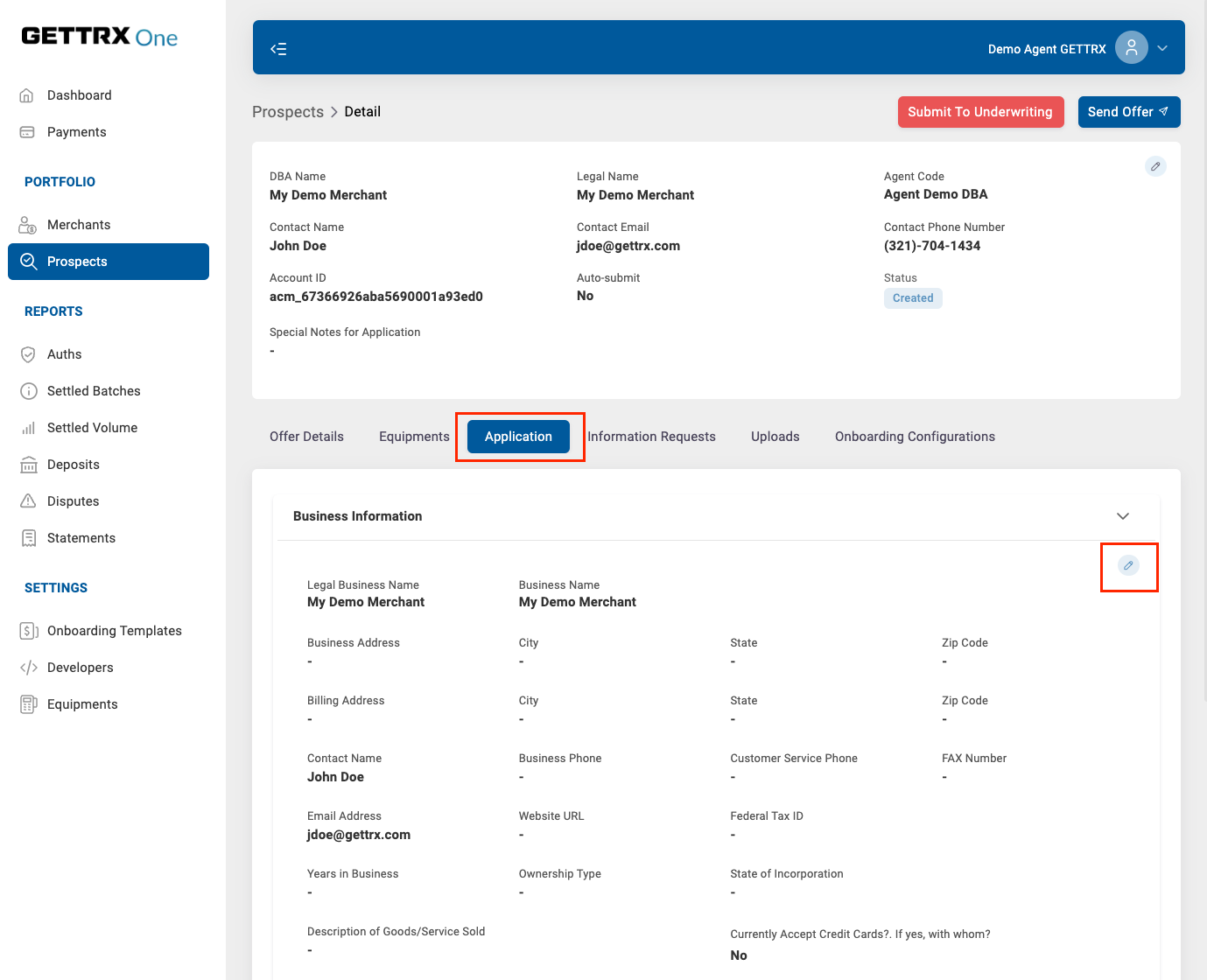Click the Created status badge
The width and height of the screenshot is (1207, 980).
click(913, 298)
